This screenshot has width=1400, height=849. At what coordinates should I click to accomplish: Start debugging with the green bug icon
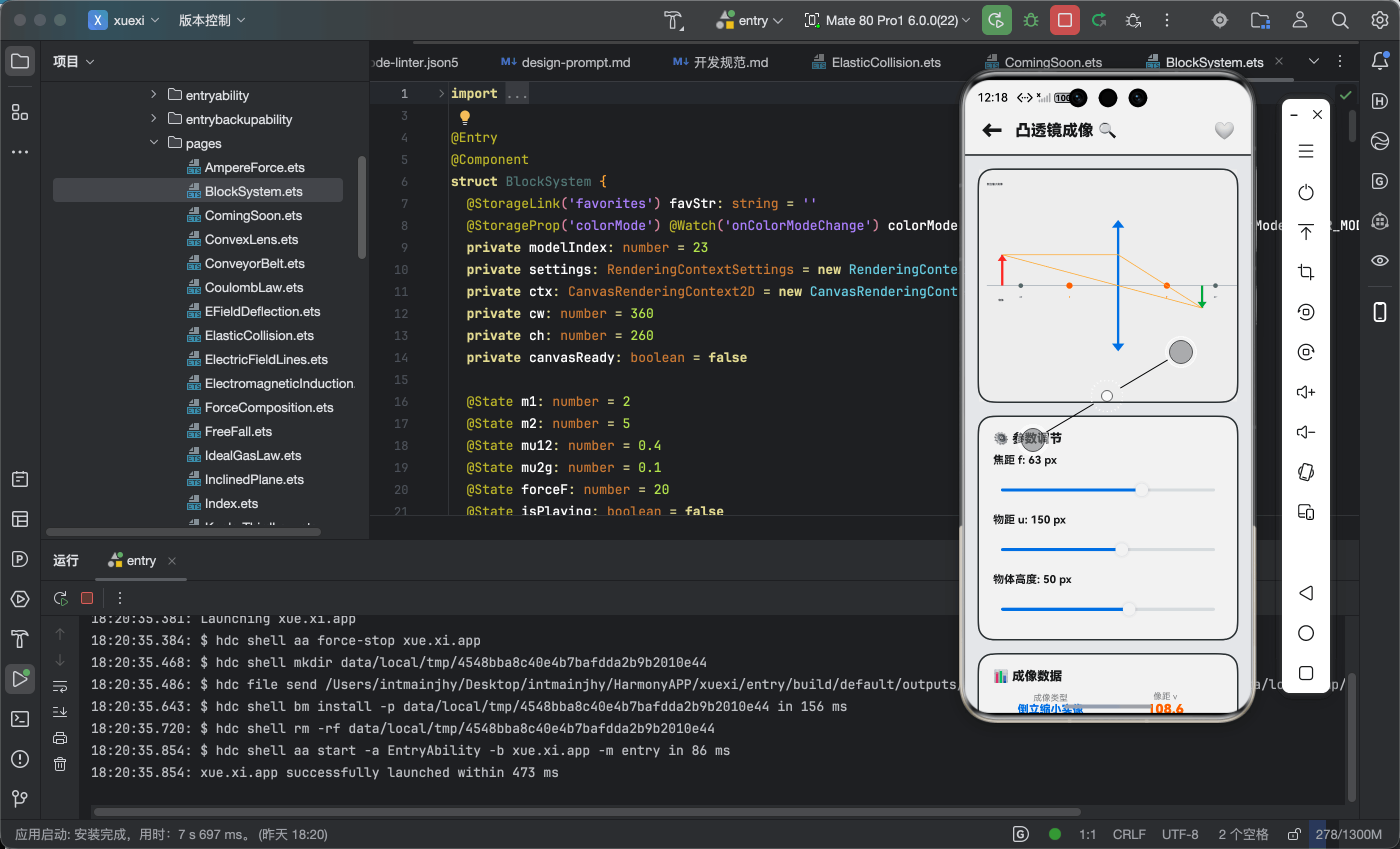pos(1030,20)
